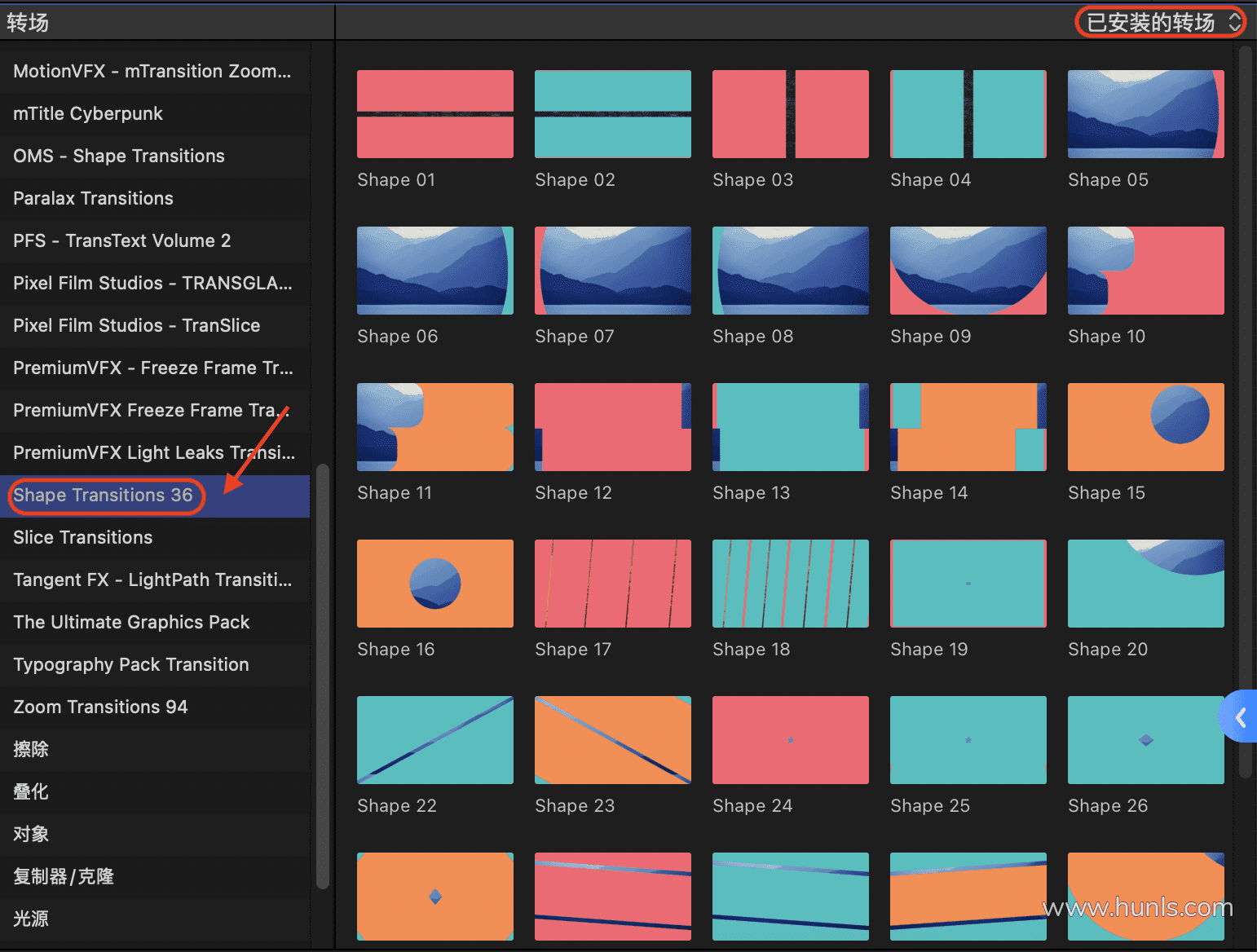Open Slice Transitions category
1257x952 pixels.
pyautogui.click(x=83, y=538)
